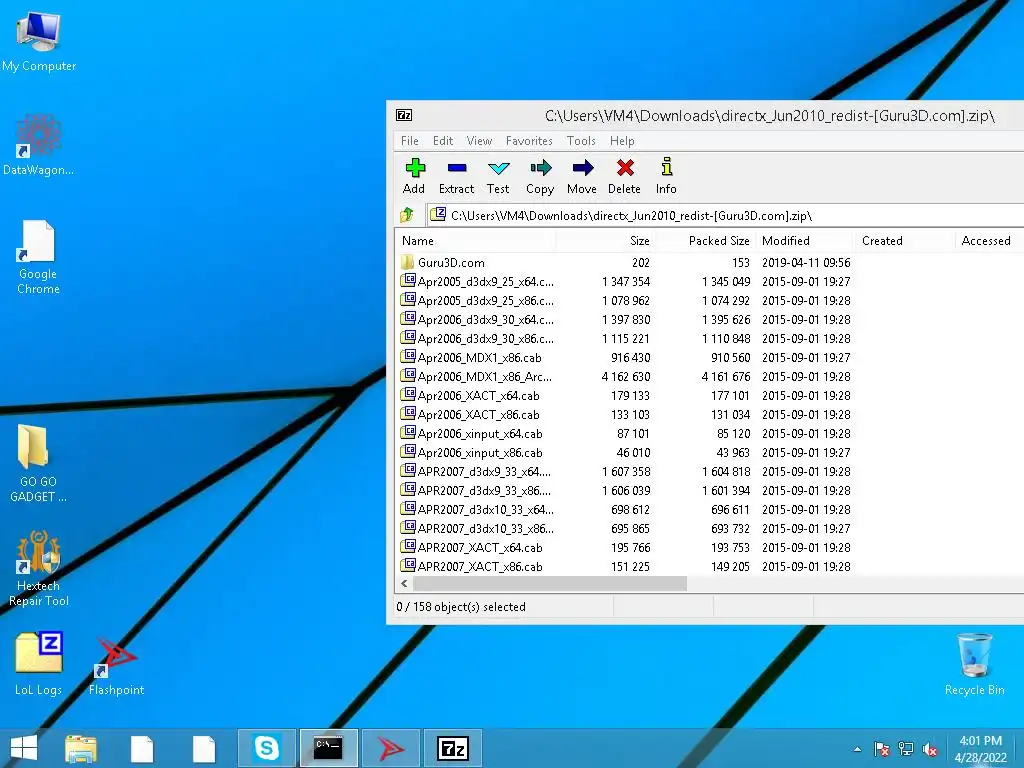
Task: Click the scroll left arrow
Action: (404, 583)
